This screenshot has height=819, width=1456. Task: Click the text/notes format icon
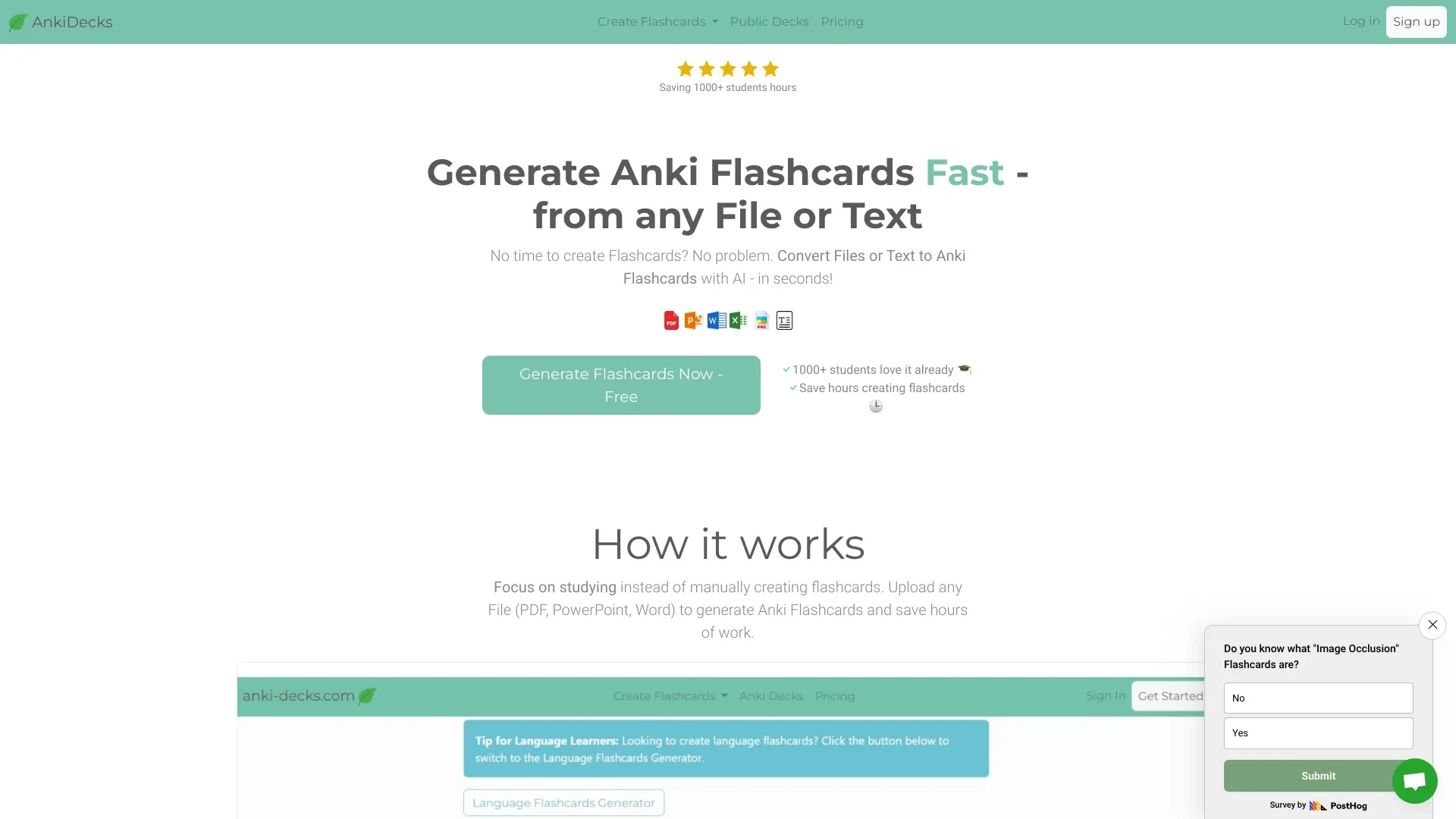click(x=785, y=320)
